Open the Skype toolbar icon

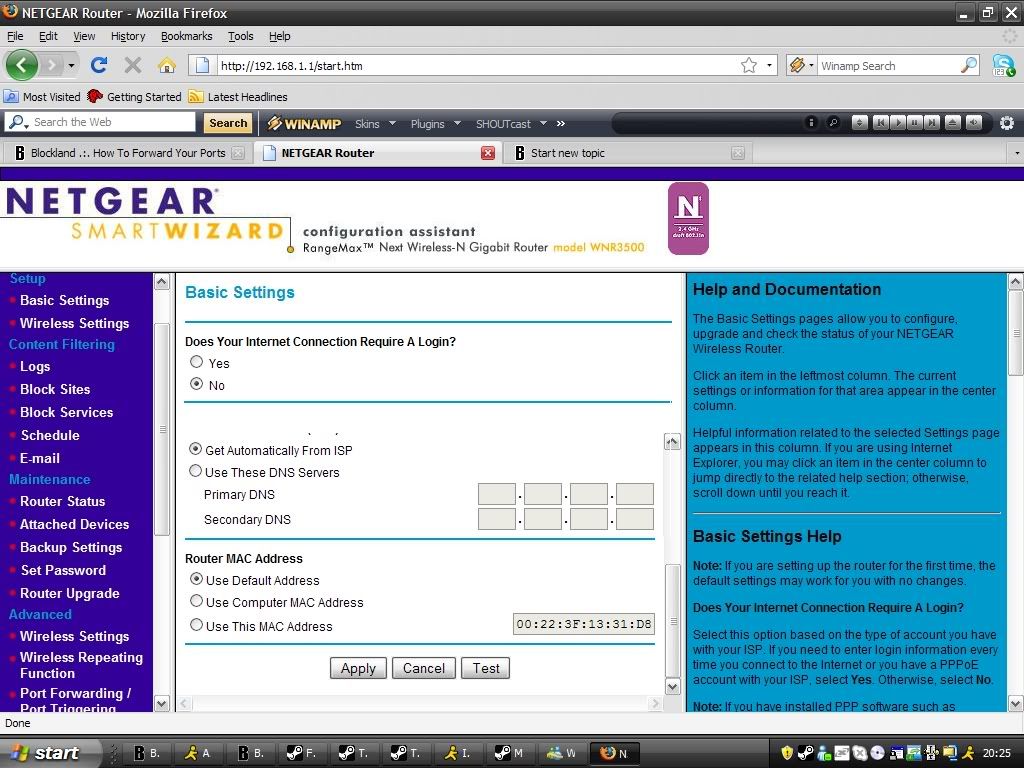1004,65
